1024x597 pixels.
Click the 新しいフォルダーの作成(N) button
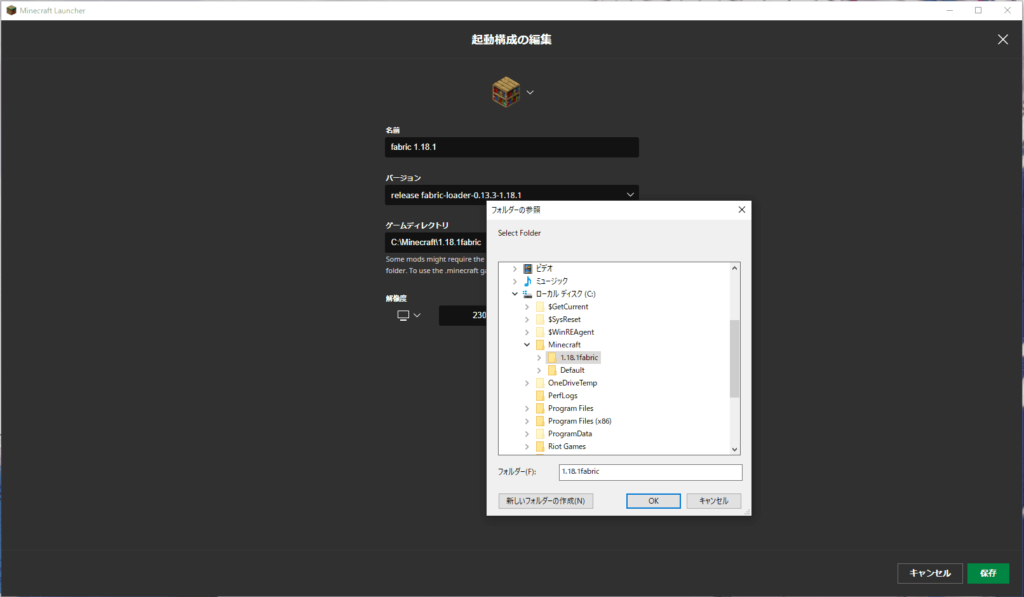point(545,501)
